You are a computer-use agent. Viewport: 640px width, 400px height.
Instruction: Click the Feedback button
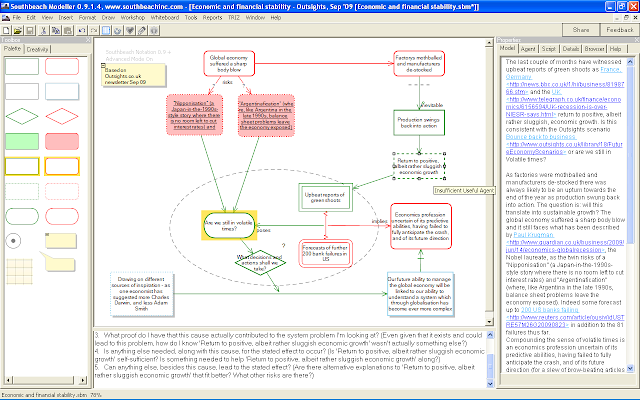point(620,30)
